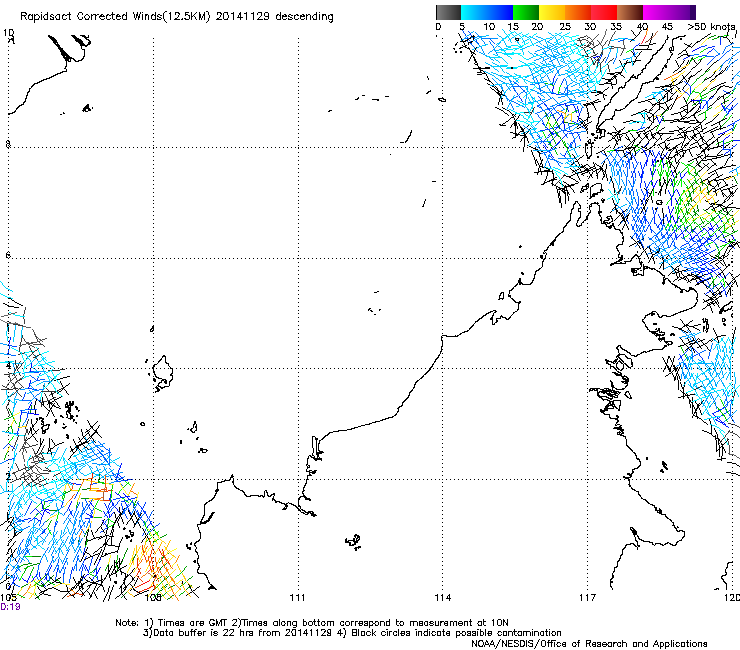
Task: Click the 'Data buffer is 22 hrs' note
Action: tap(198, 633)
